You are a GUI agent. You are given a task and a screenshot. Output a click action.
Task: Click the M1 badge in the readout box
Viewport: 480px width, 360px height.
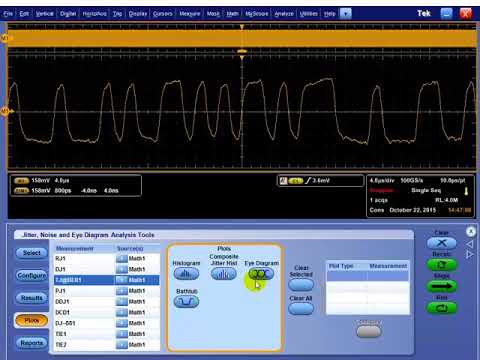click(x=21, y=180)
